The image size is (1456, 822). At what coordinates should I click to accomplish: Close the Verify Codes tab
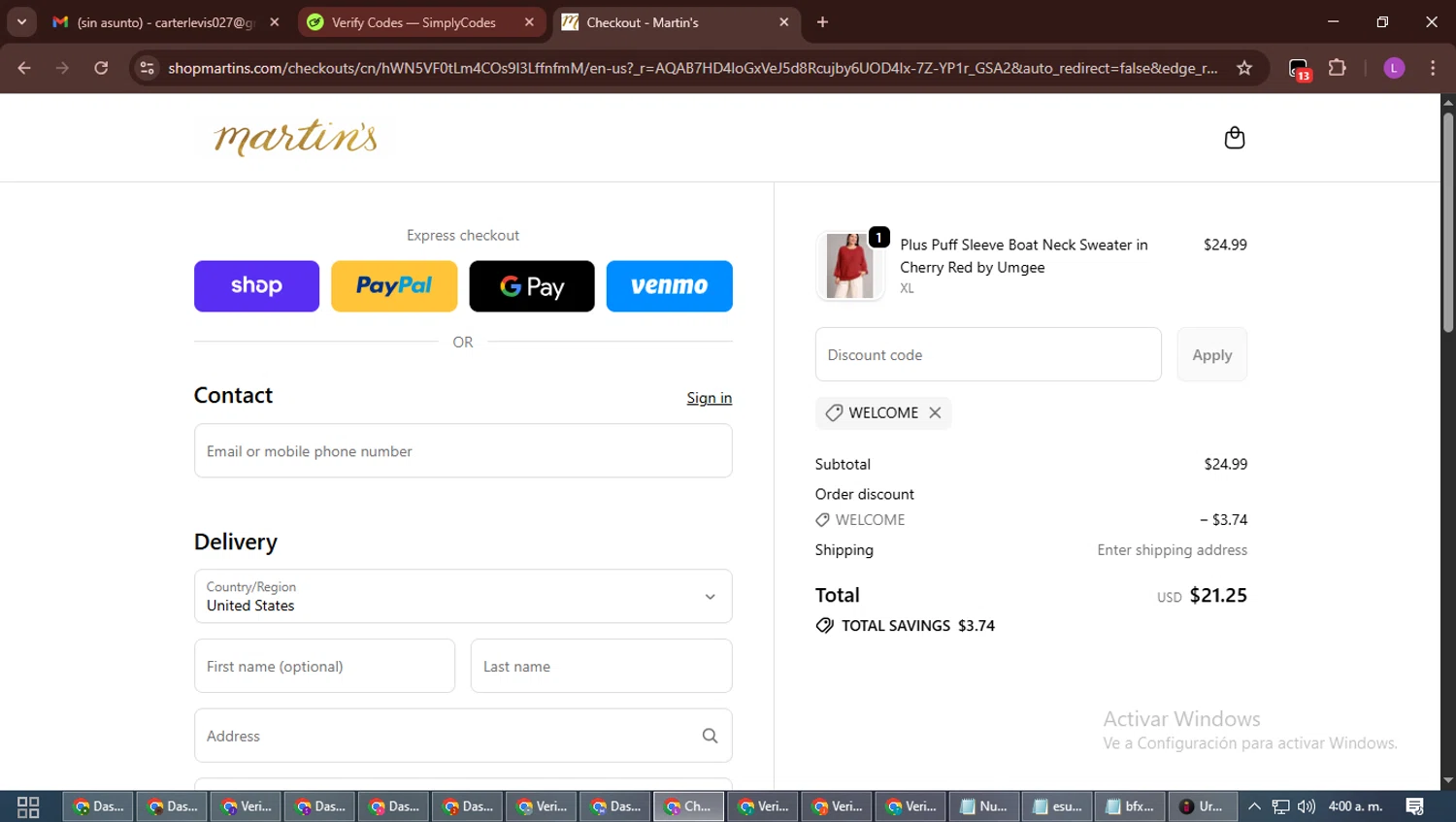pos(529,22)
